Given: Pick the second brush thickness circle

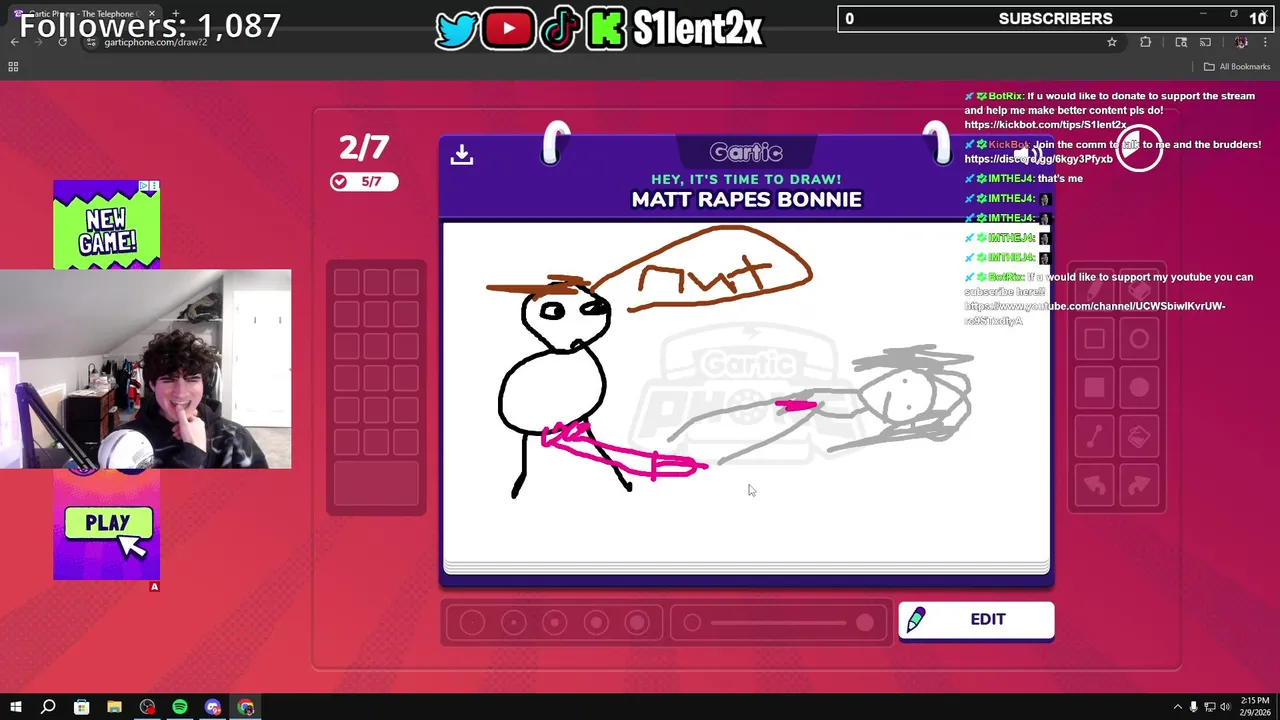Looking at the screenshot, I should click(513, 623).
